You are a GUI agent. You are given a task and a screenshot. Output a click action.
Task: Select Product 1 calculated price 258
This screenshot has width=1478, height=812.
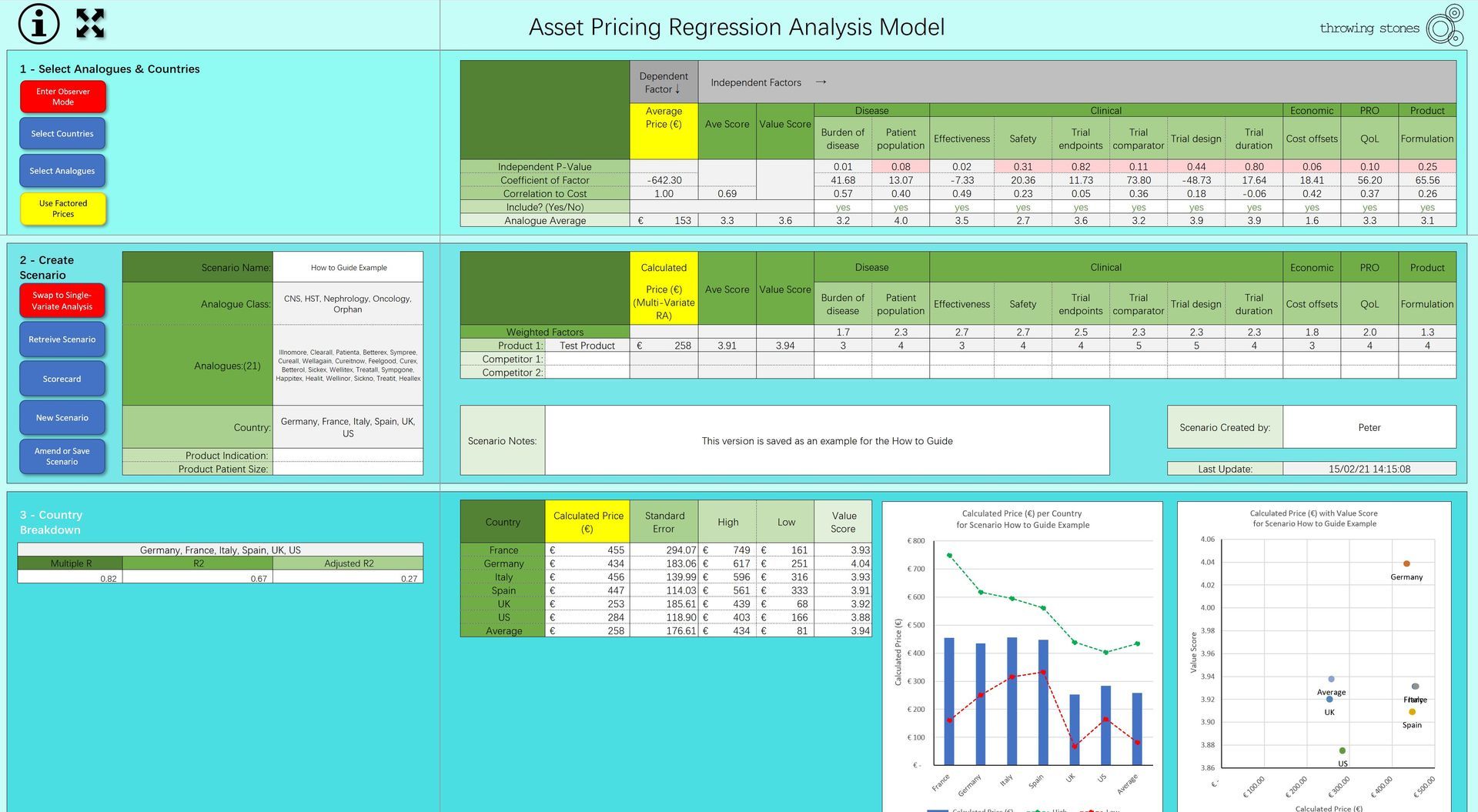tap(664, 346)
